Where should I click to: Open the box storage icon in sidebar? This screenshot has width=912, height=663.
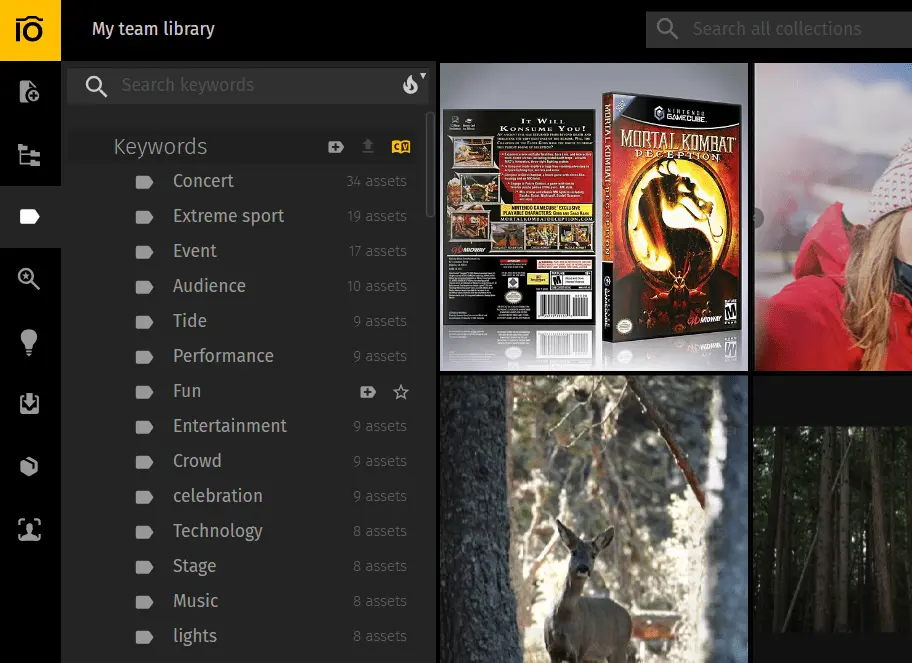click(30, 466)
